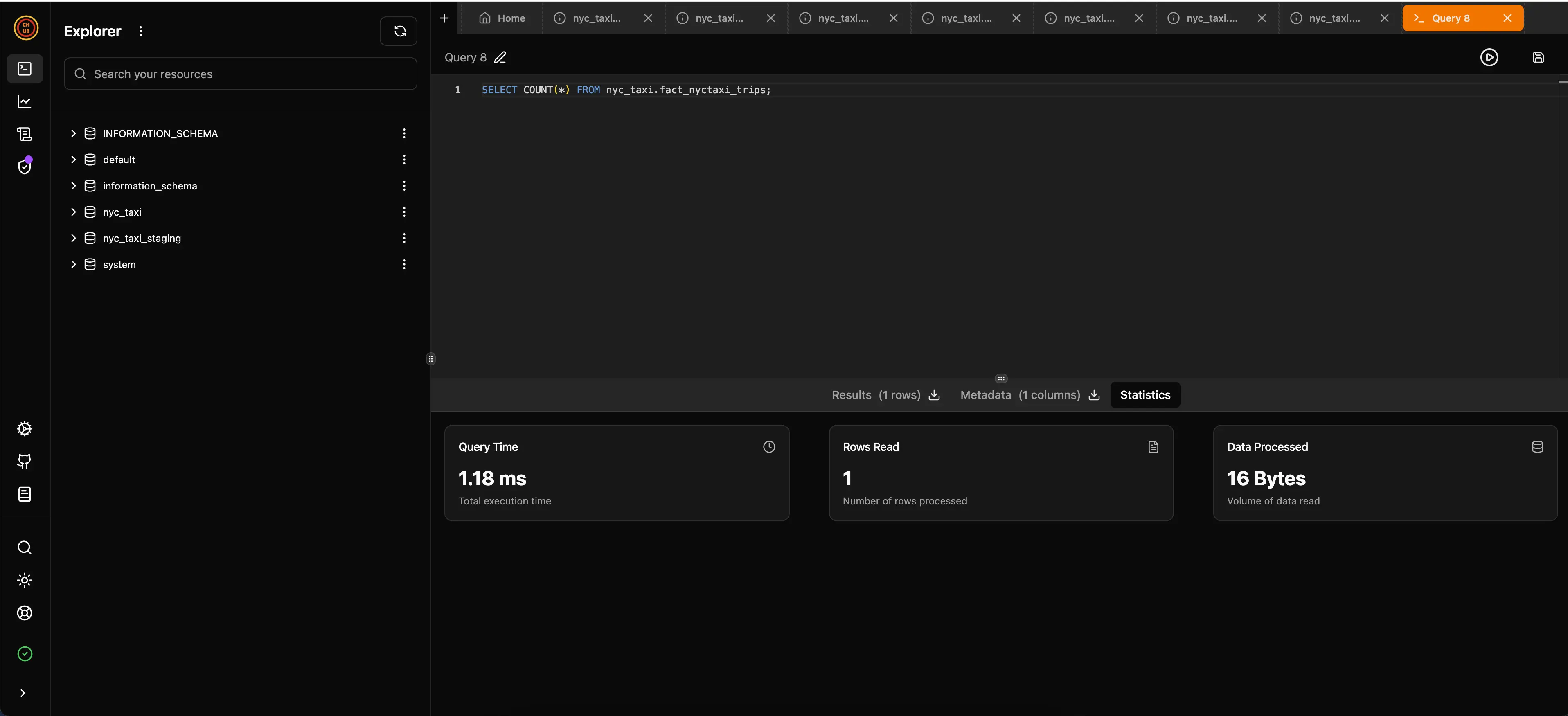
Task: Save the current query
Action: point(1539,57)
